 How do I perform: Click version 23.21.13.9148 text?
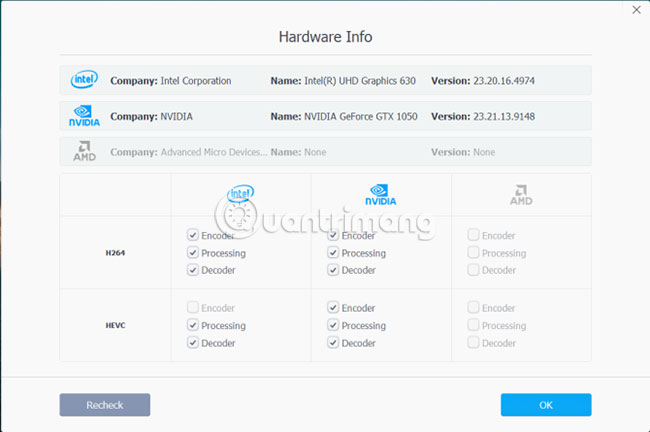(x=504, y=116)
